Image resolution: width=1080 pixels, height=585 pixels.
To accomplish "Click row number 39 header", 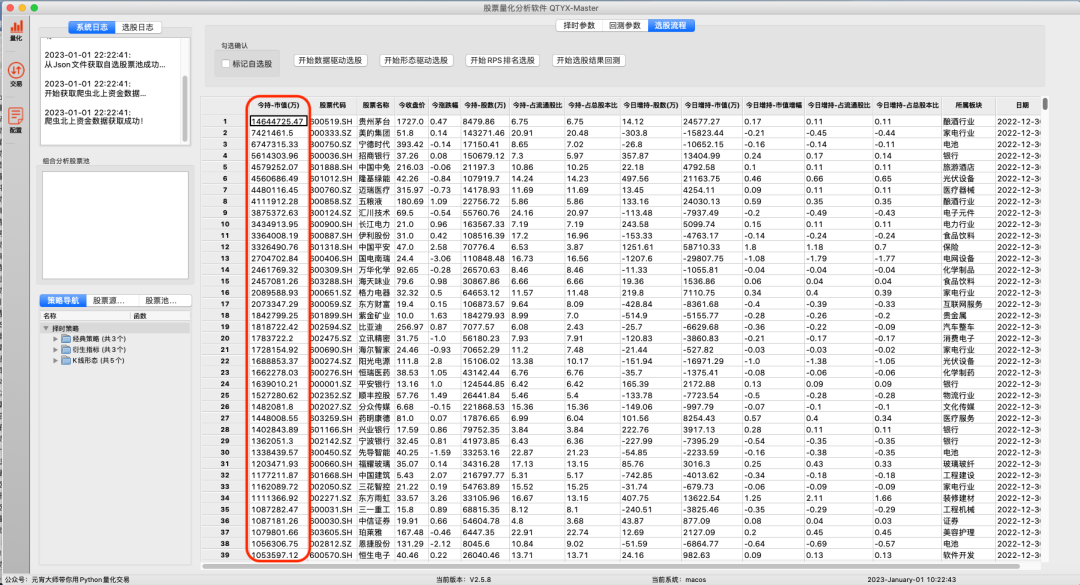I will click(x=225, y=555).
